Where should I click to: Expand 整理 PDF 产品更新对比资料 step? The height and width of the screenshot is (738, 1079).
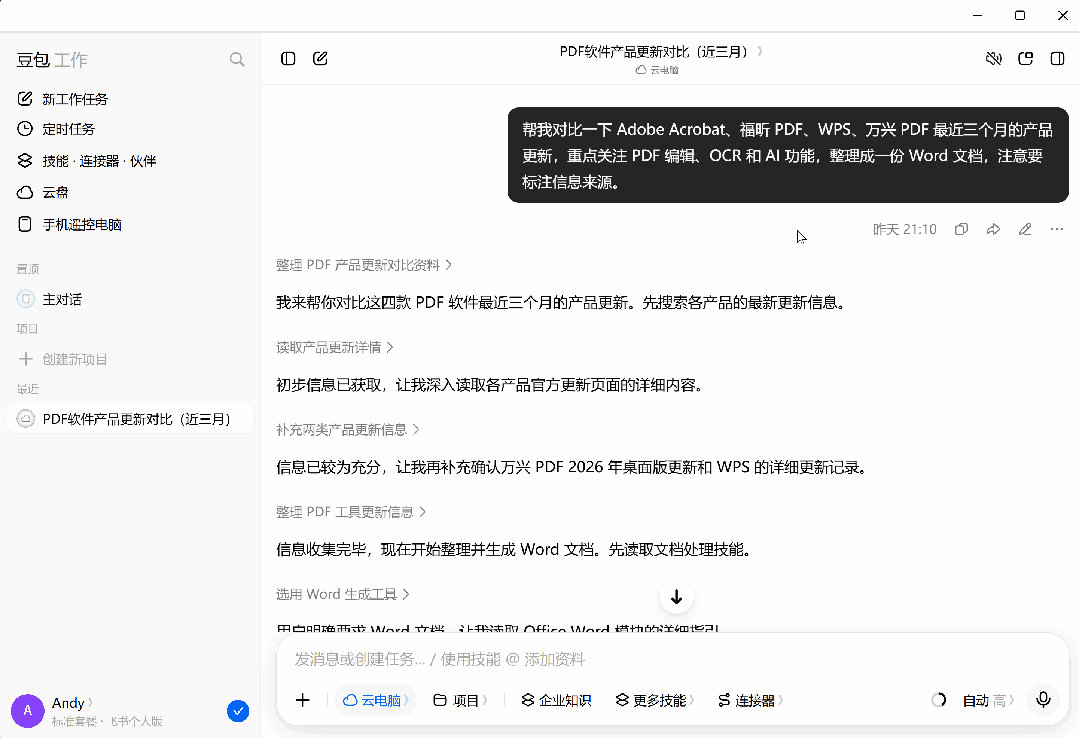pyautogui.click(x=363, y=265)
